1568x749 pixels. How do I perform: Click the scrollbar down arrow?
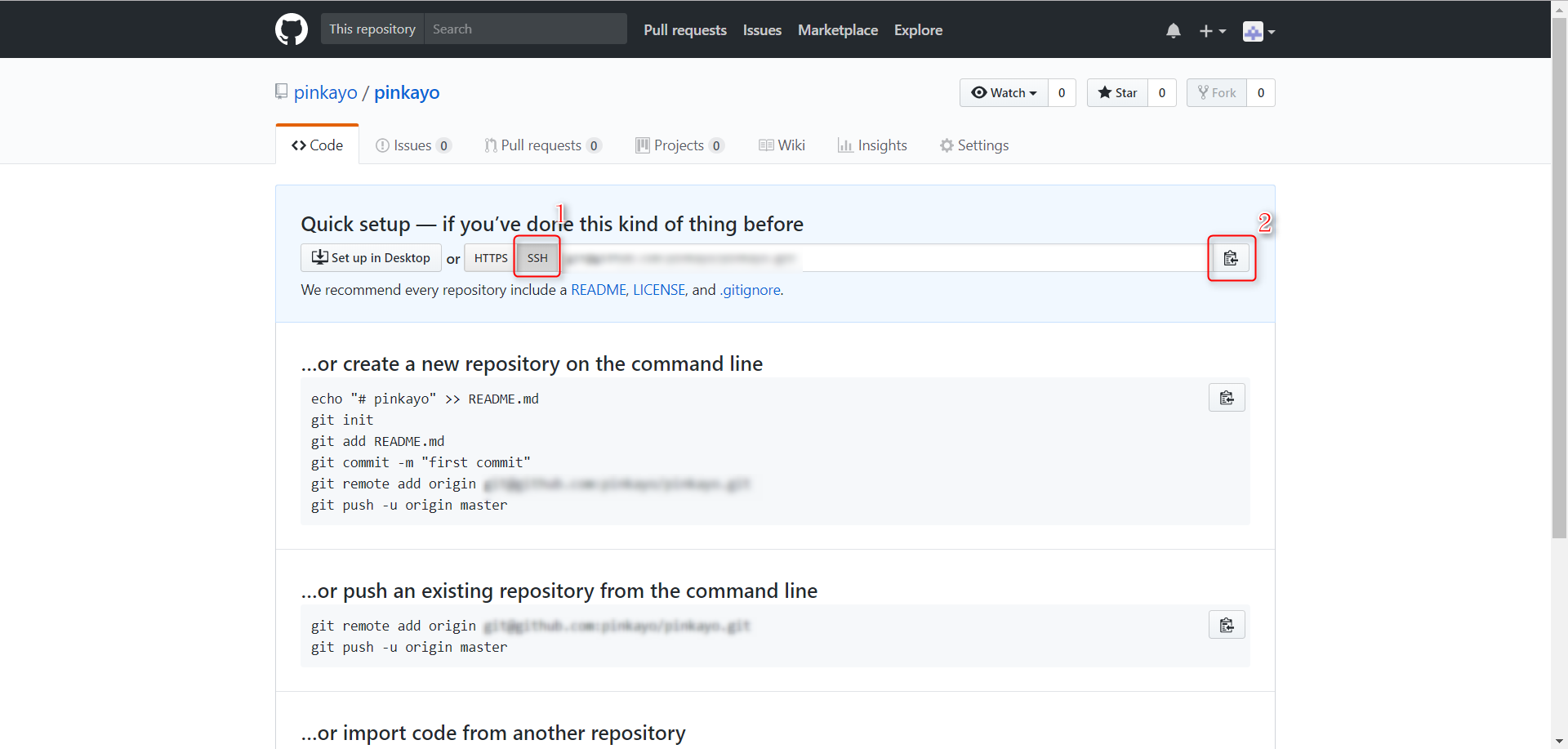[x=1560, y=742]
